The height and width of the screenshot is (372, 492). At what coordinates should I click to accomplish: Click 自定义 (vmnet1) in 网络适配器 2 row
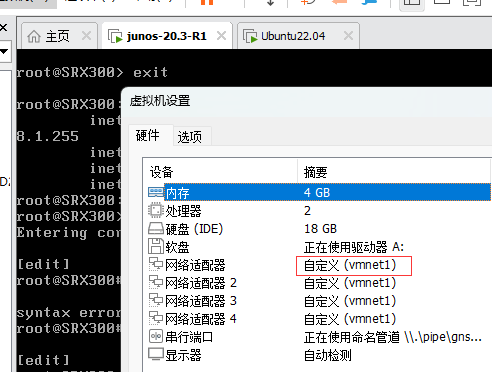pyautogui.click(x=350, y=283)
